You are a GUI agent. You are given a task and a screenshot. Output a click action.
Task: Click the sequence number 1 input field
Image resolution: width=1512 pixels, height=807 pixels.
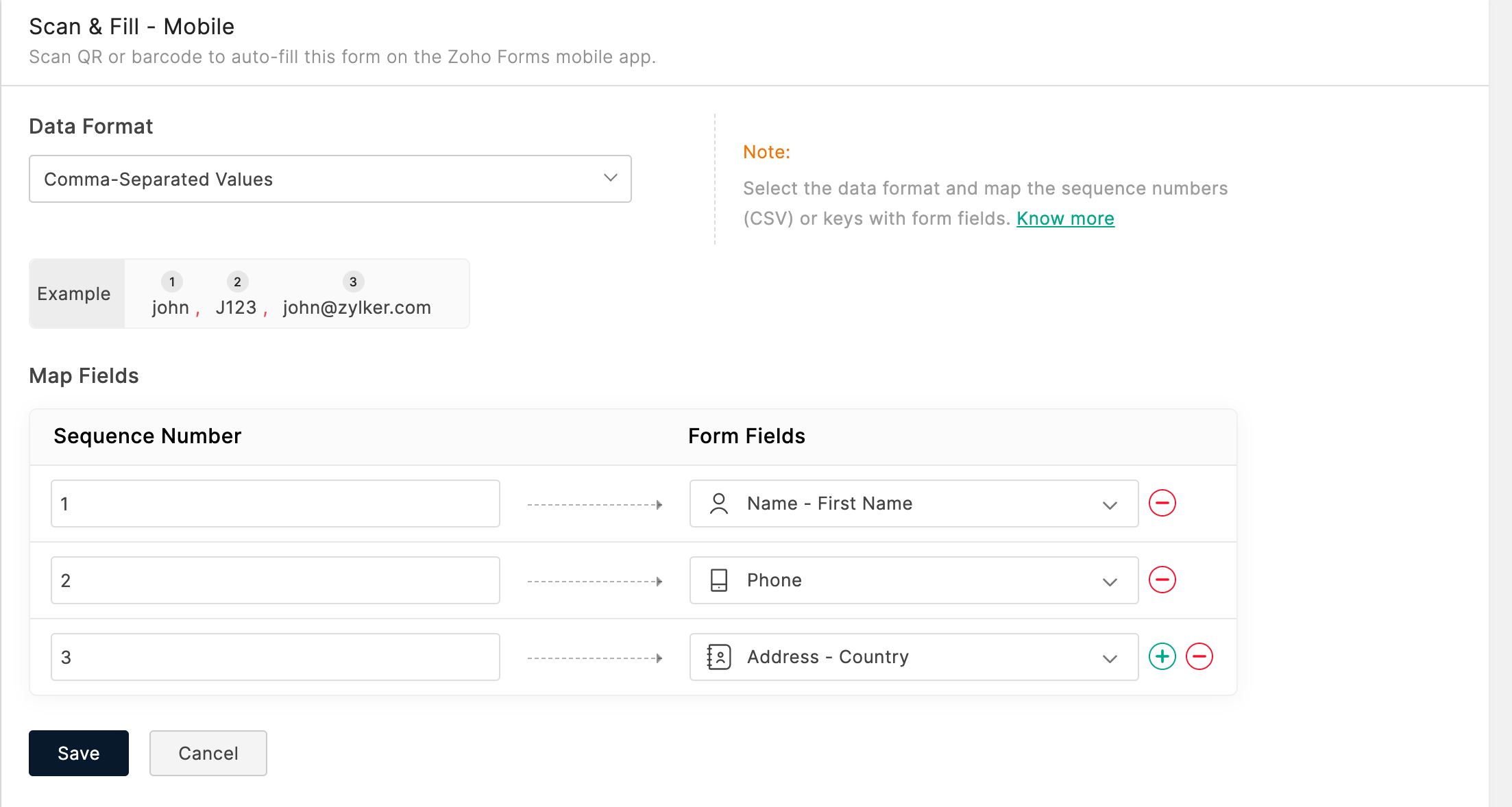pos(275,504)
